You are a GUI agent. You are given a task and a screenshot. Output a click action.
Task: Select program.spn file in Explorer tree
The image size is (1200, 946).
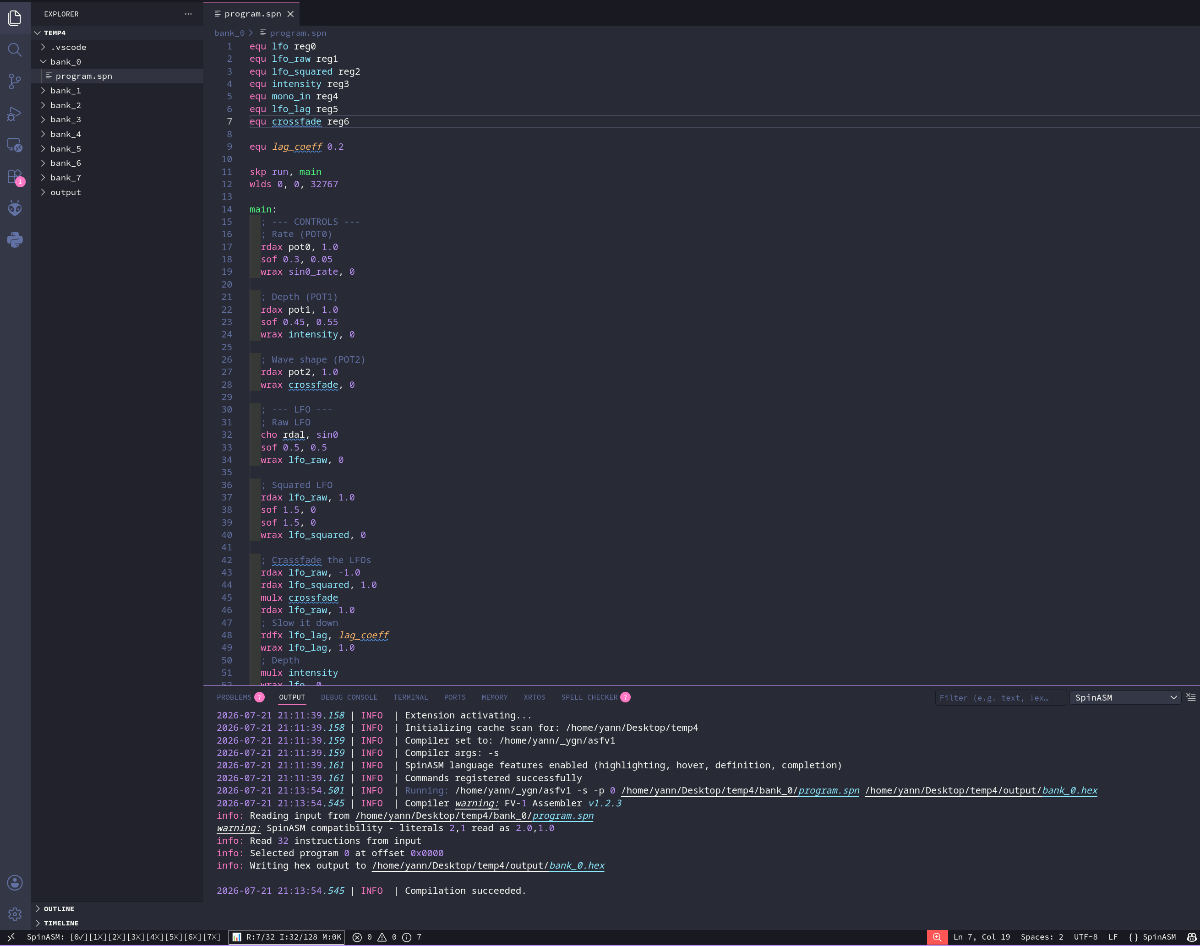(118, 76)
